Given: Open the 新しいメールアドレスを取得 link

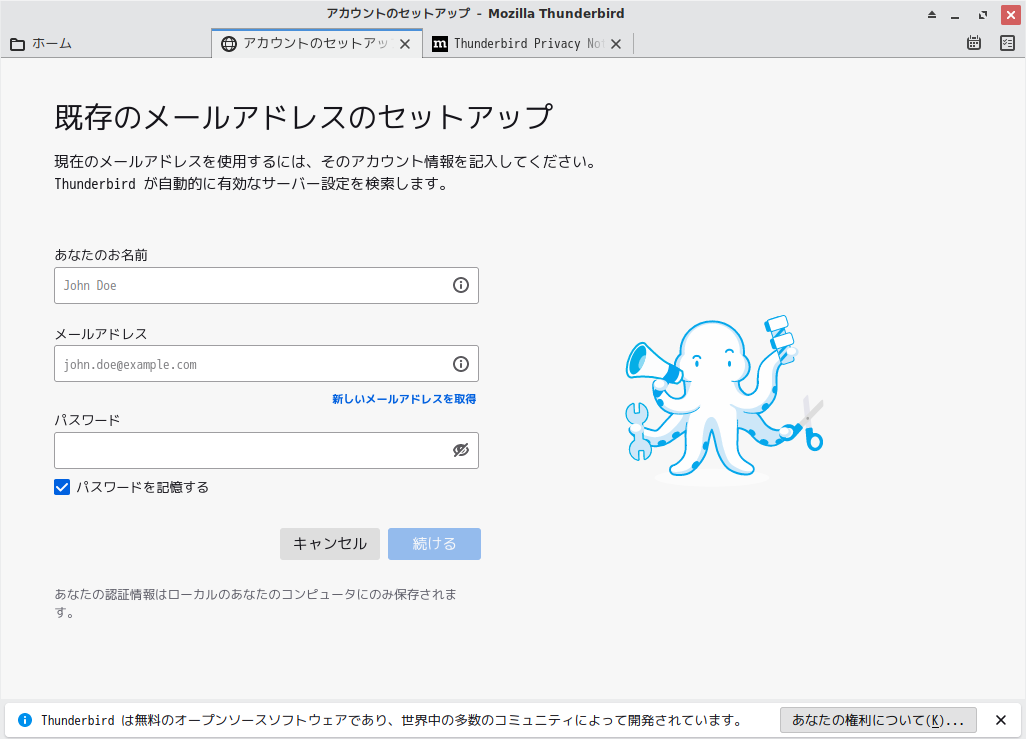Looking at the screenshot, I should 404,399.
